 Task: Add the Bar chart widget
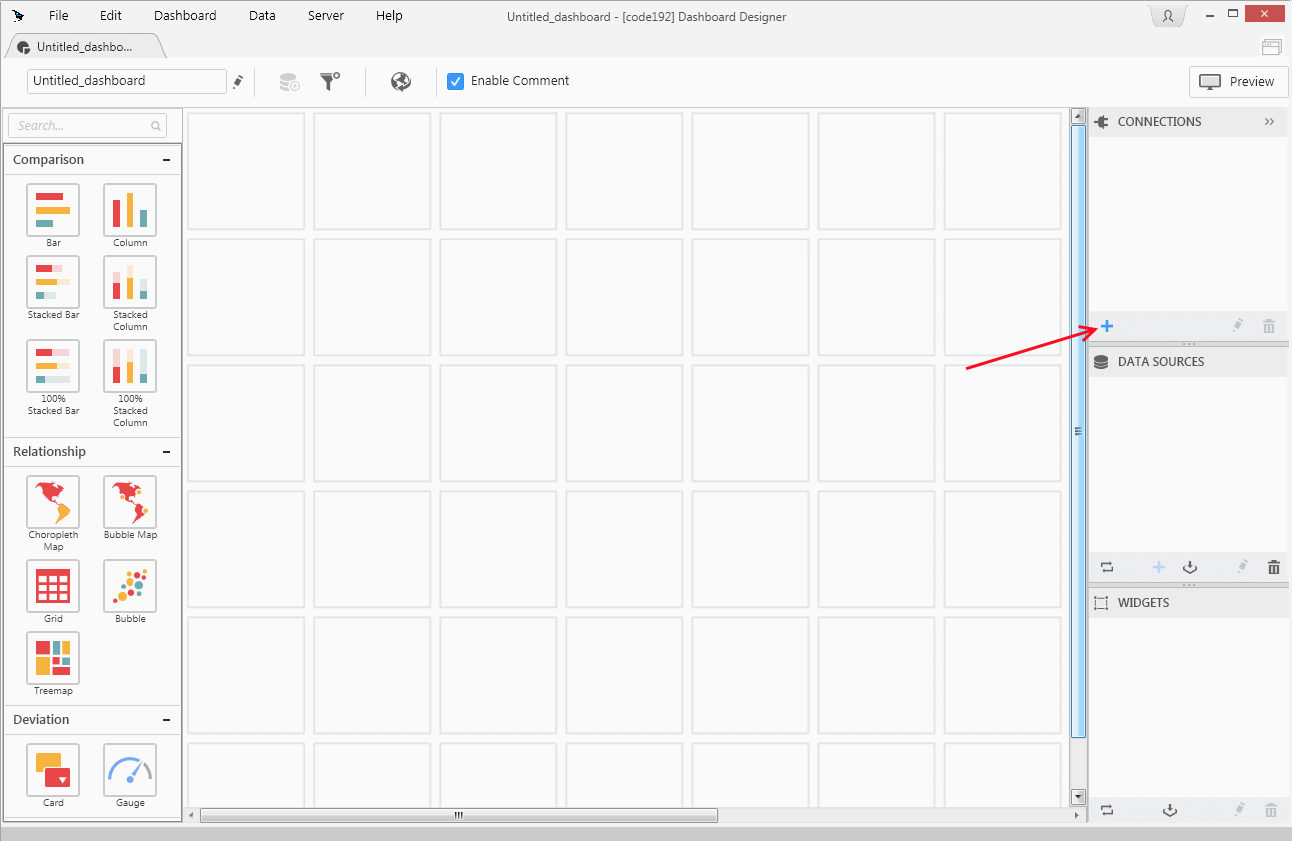pos(53,210)
